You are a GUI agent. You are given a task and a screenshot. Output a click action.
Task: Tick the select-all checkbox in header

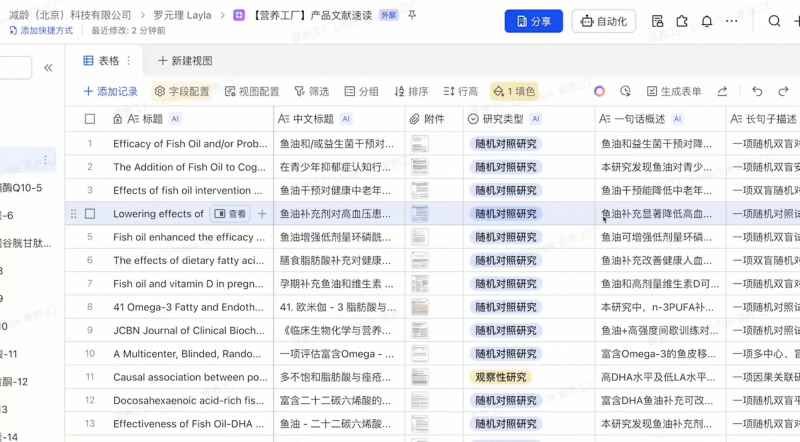90,119
